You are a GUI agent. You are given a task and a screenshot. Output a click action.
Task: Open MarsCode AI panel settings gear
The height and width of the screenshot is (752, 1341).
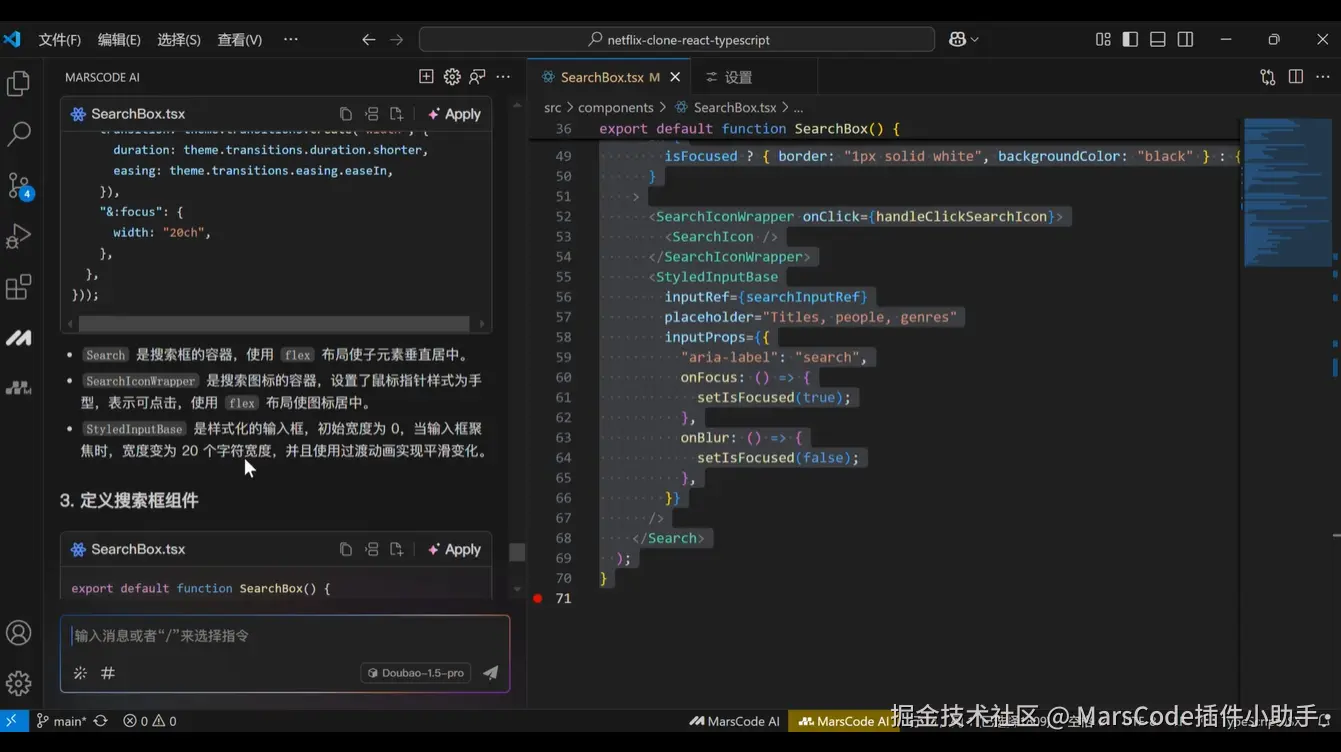[x=452, y=77]
